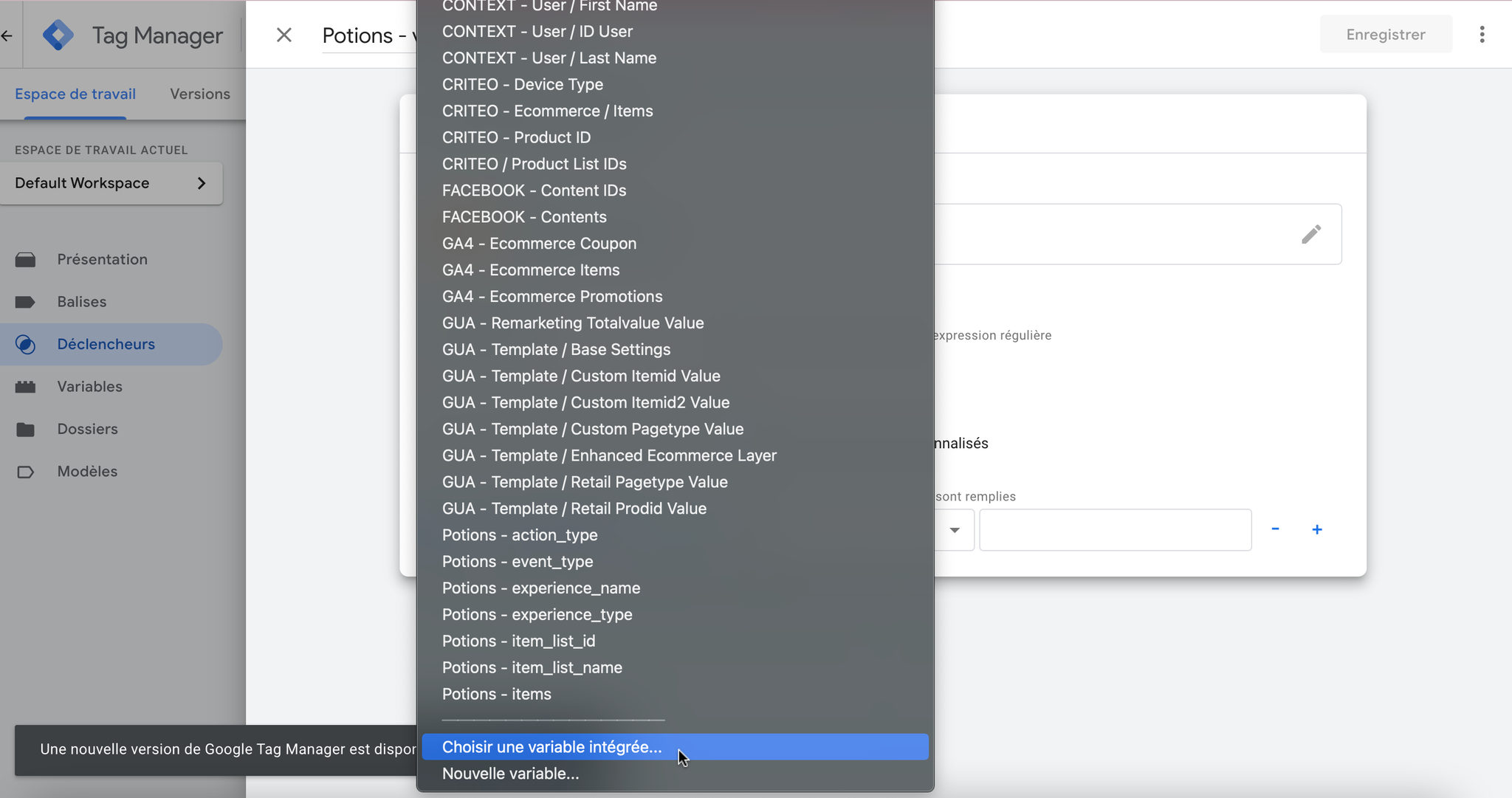1512x798 pixels.
Task: Select CRITEO / Product List IDs variable
Action: [x=676, y=164]
